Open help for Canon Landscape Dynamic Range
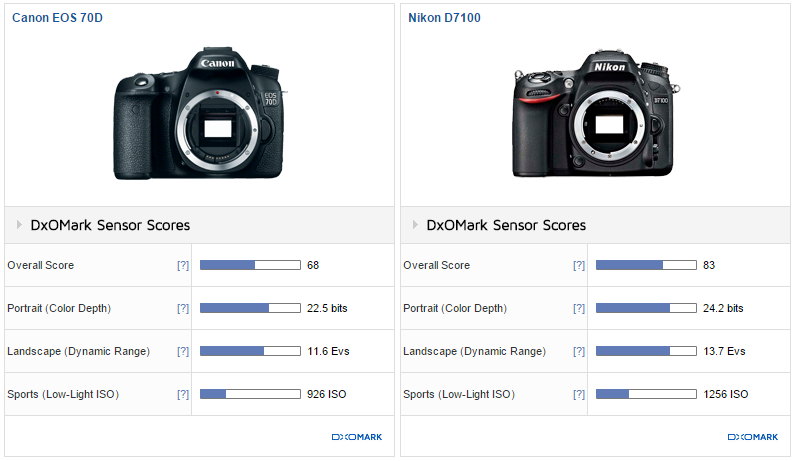795x461 pixels. [183, 351]
